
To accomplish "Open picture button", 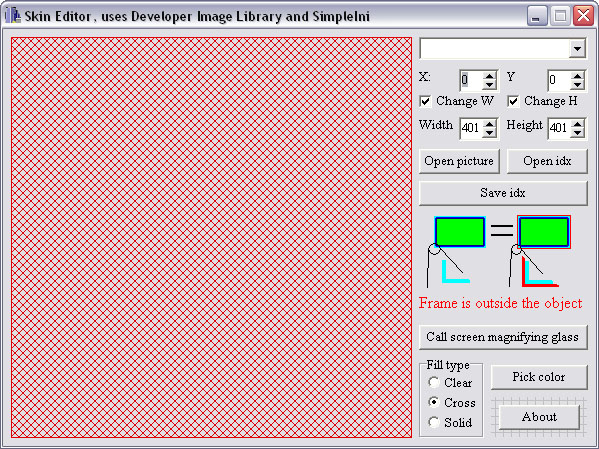I will coord(459,161).
